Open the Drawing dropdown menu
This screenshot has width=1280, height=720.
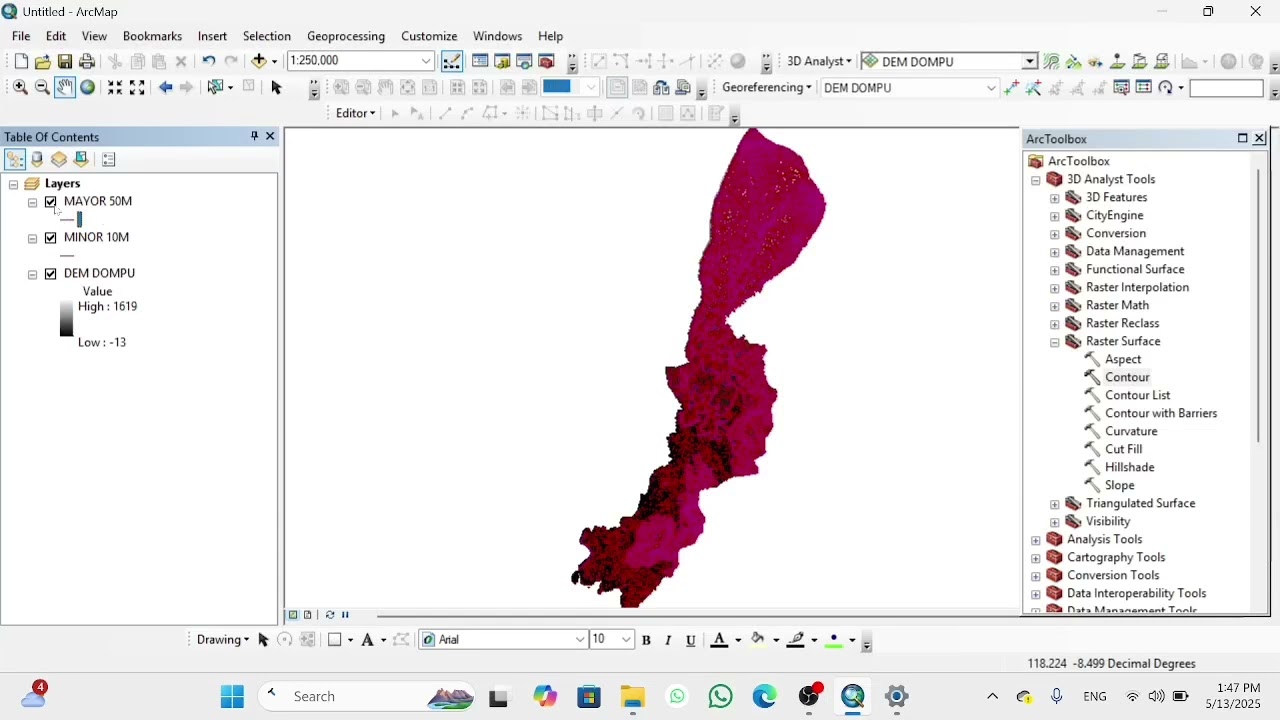coord(222,640)
